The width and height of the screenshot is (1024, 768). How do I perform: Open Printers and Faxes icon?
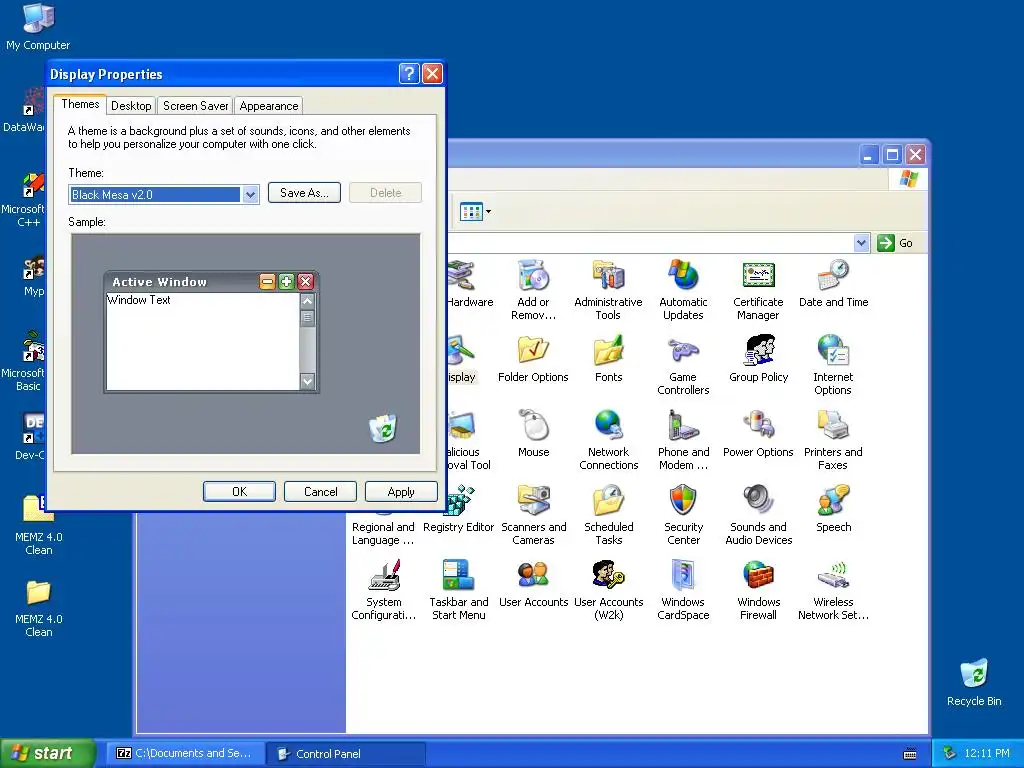point(833,440)
